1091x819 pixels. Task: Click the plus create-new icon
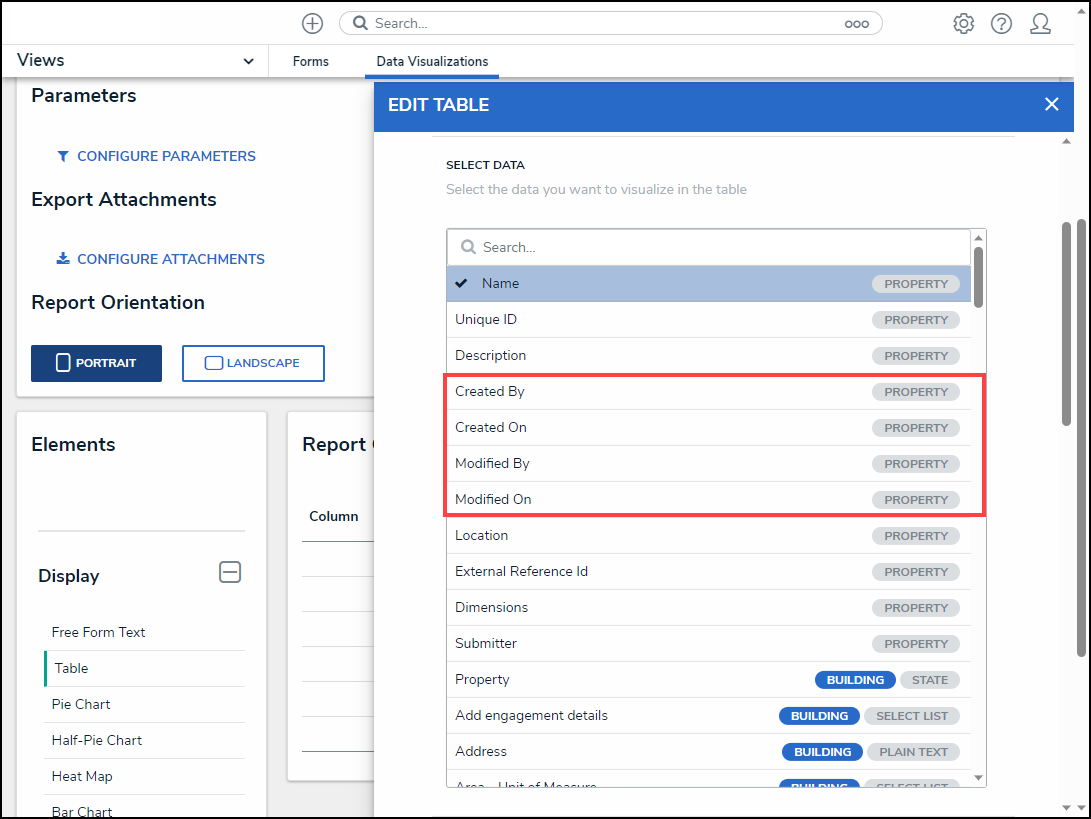pyautogui.click(x=313, y=23)
